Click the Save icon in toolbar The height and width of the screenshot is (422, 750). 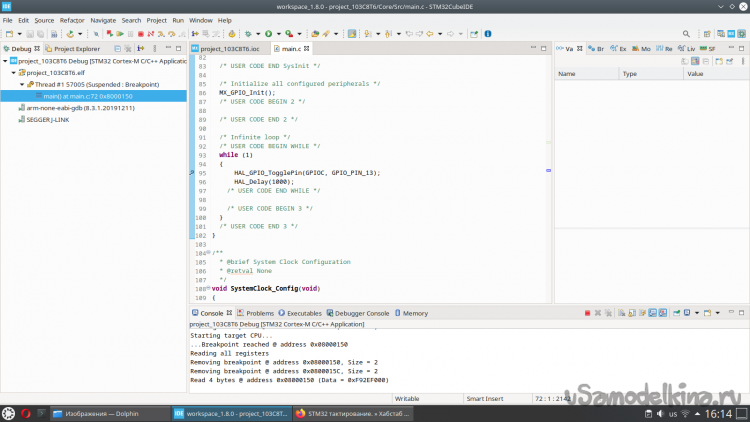(x=28, y=34)
